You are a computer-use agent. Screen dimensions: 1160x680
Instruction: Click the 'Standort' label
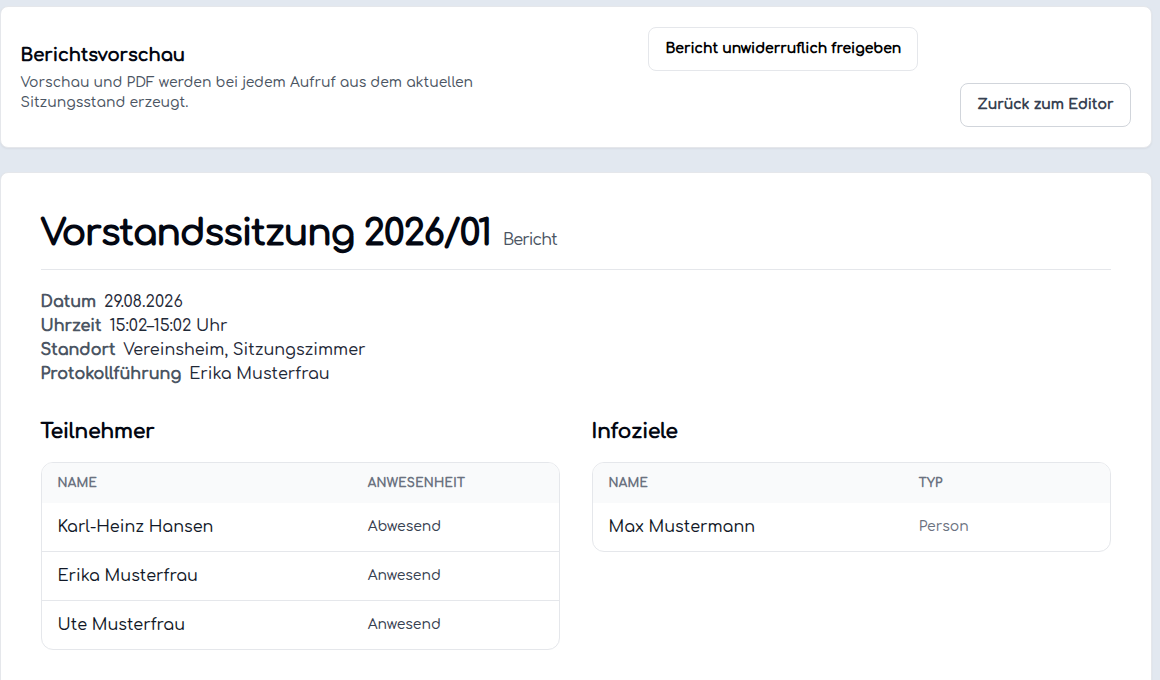[78, 349]
